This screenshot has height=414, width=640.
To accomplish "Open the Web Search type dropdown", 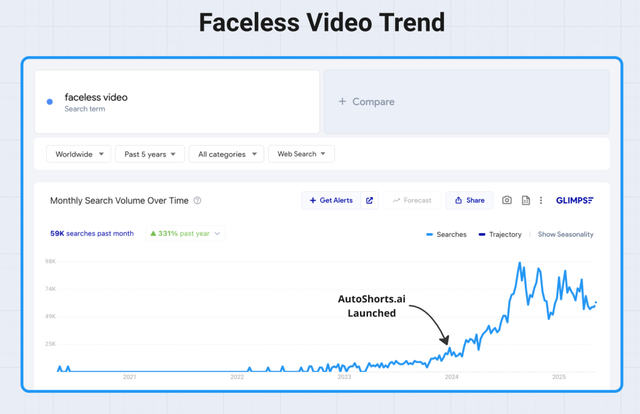I will (301, 154).
